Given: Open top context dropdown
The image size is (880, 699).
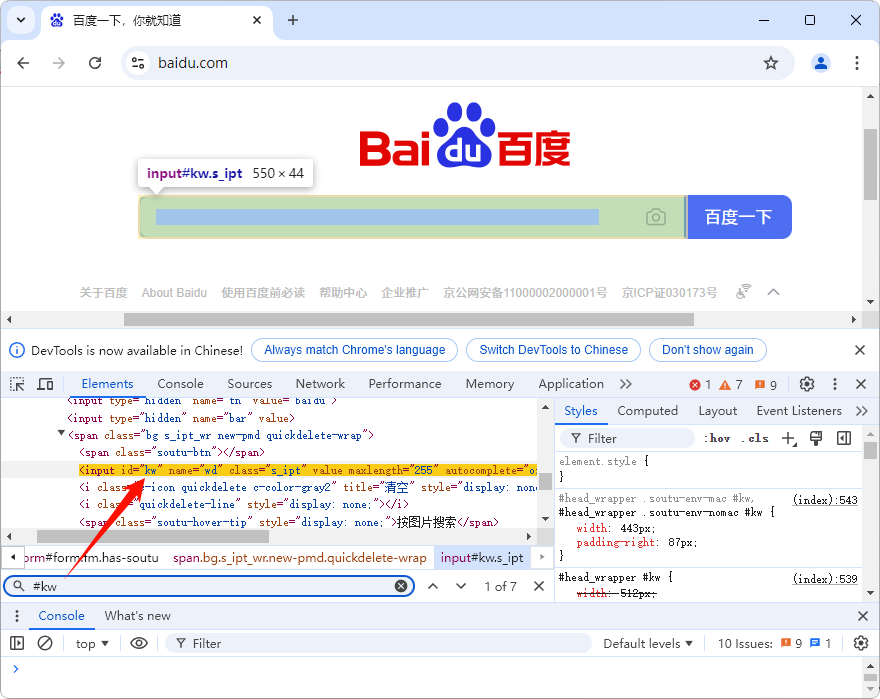Looking at the screenshot, I should point(92,643).
